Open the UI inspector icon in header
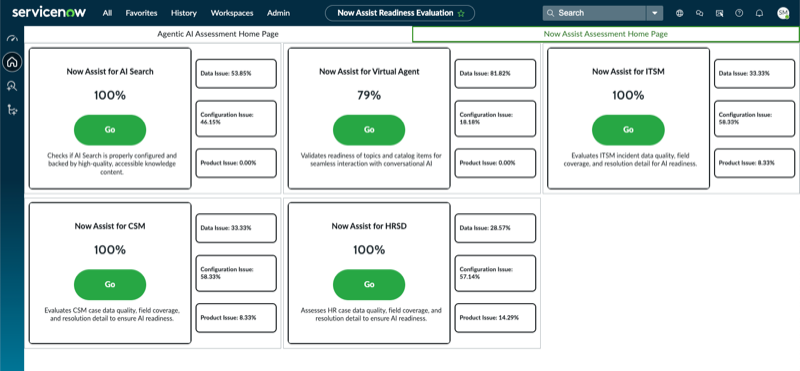This screenshot has height=371, width=800. pyautogui.click(x=719, y=13)
